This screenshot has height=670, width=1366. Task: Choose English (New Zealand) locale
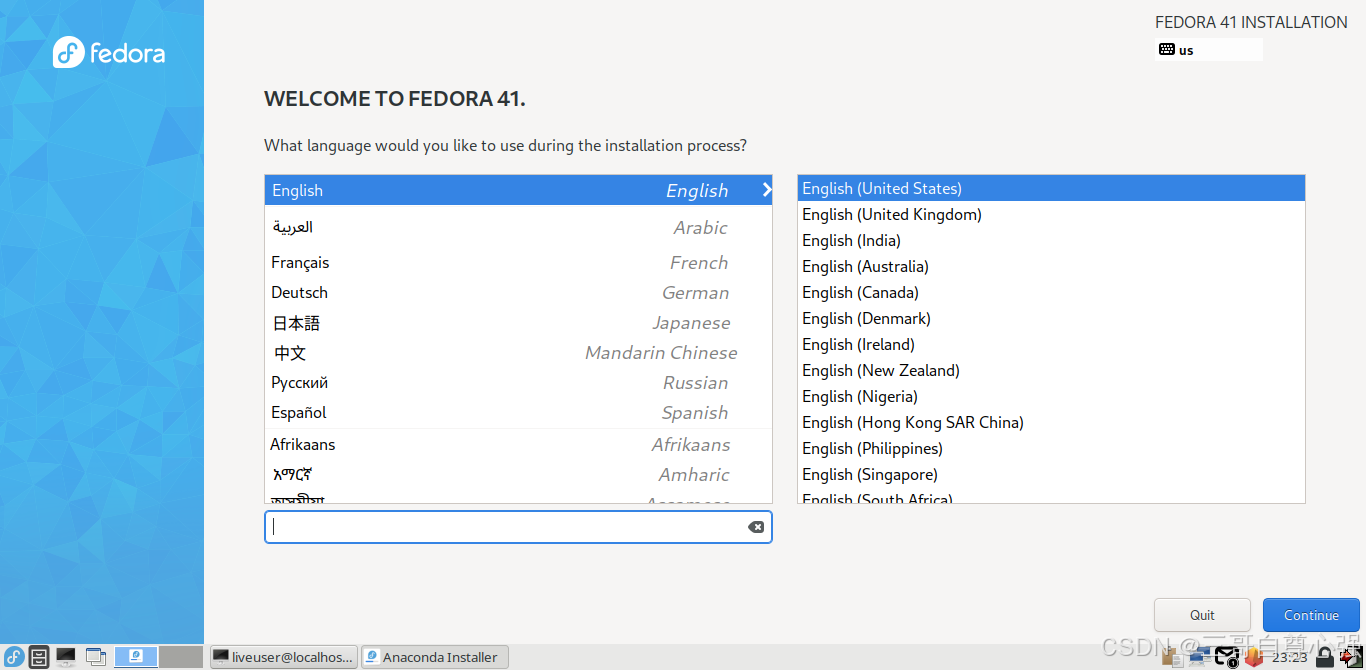tap(1051, 370)
